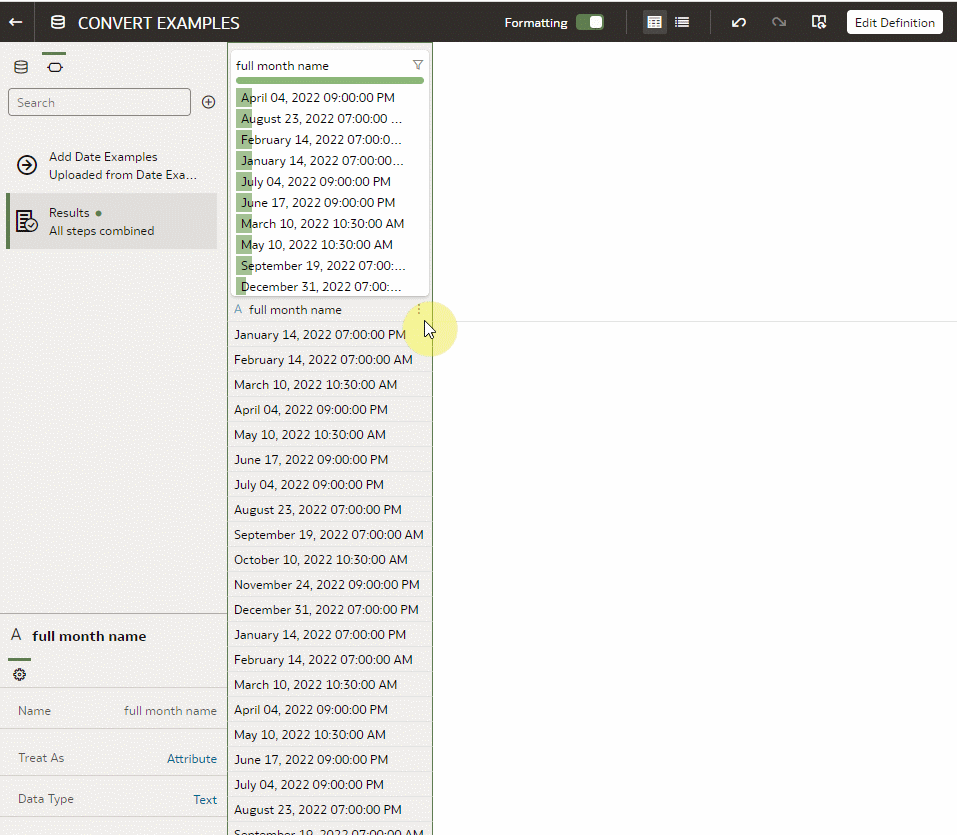Select the data sources database icon
The width and height of the screenshot is (957, 835).
coord(20,65)
